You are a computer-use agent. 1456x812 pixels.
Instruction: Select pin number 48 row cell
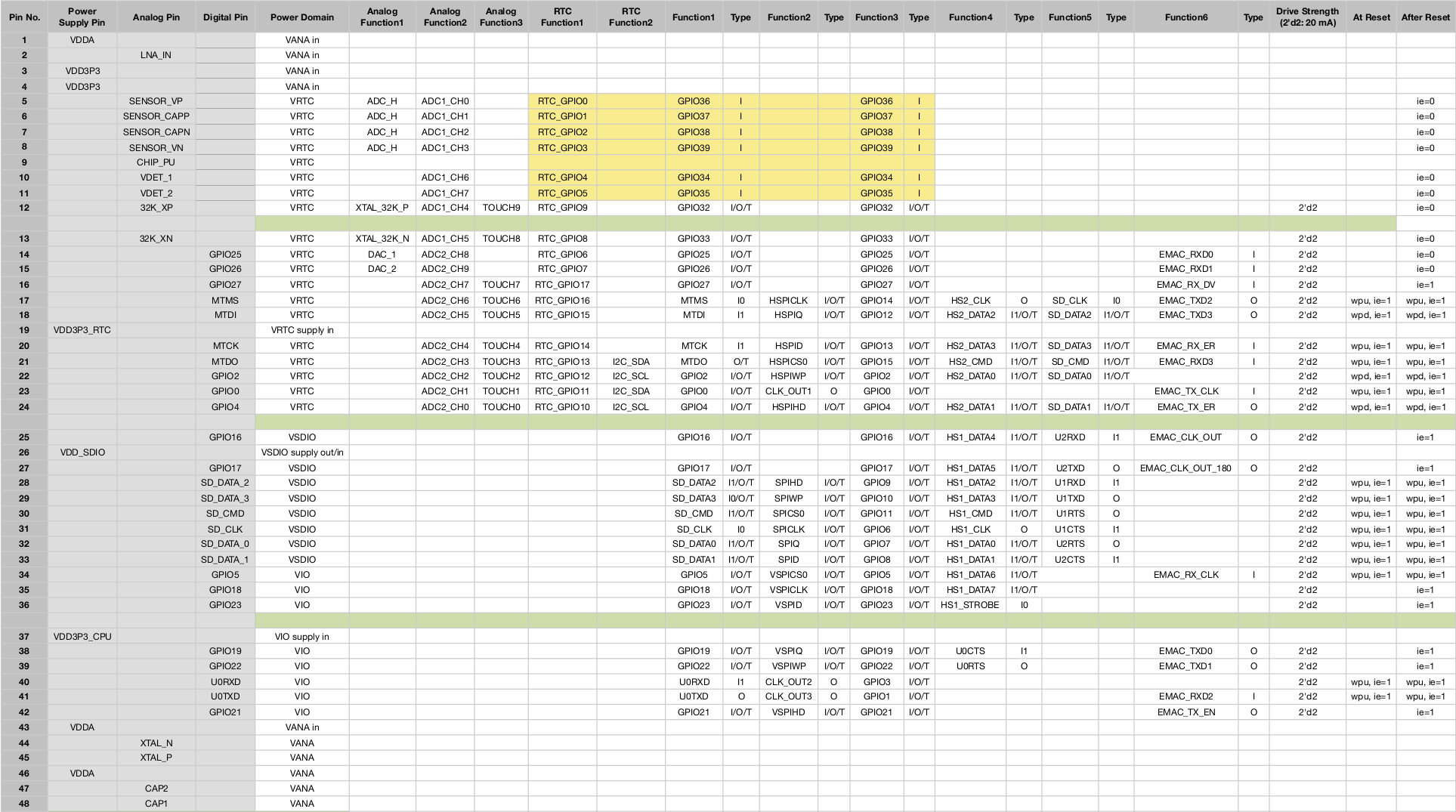24,804
